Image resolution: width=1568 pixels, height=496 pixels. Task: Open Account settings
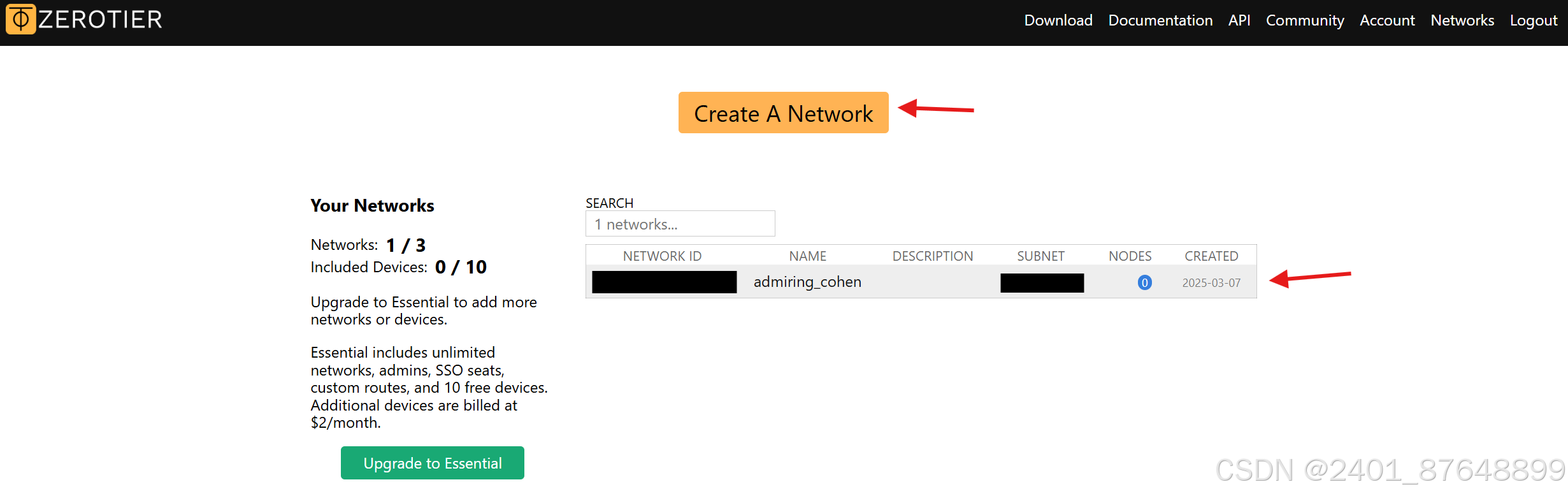[1386, 20]
